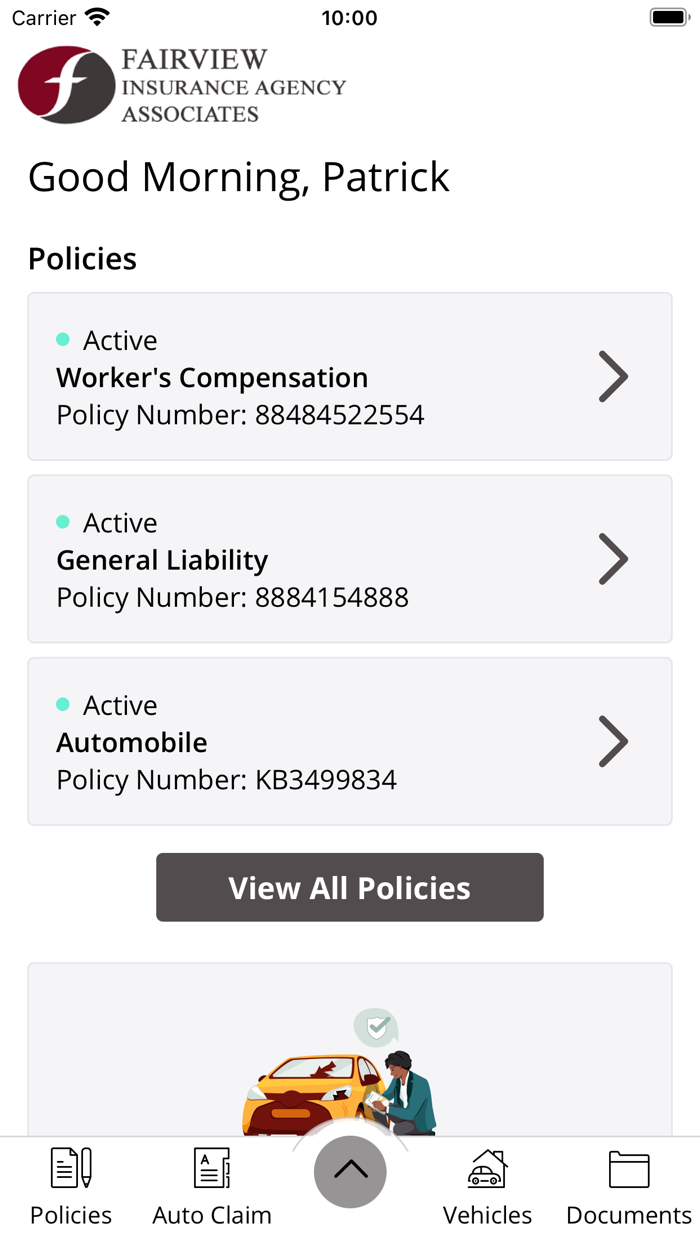The width and height of the screenshot is (700, 1244).
Task: Open General Liability chevron arrow
Action: click(x=613, y=559)
